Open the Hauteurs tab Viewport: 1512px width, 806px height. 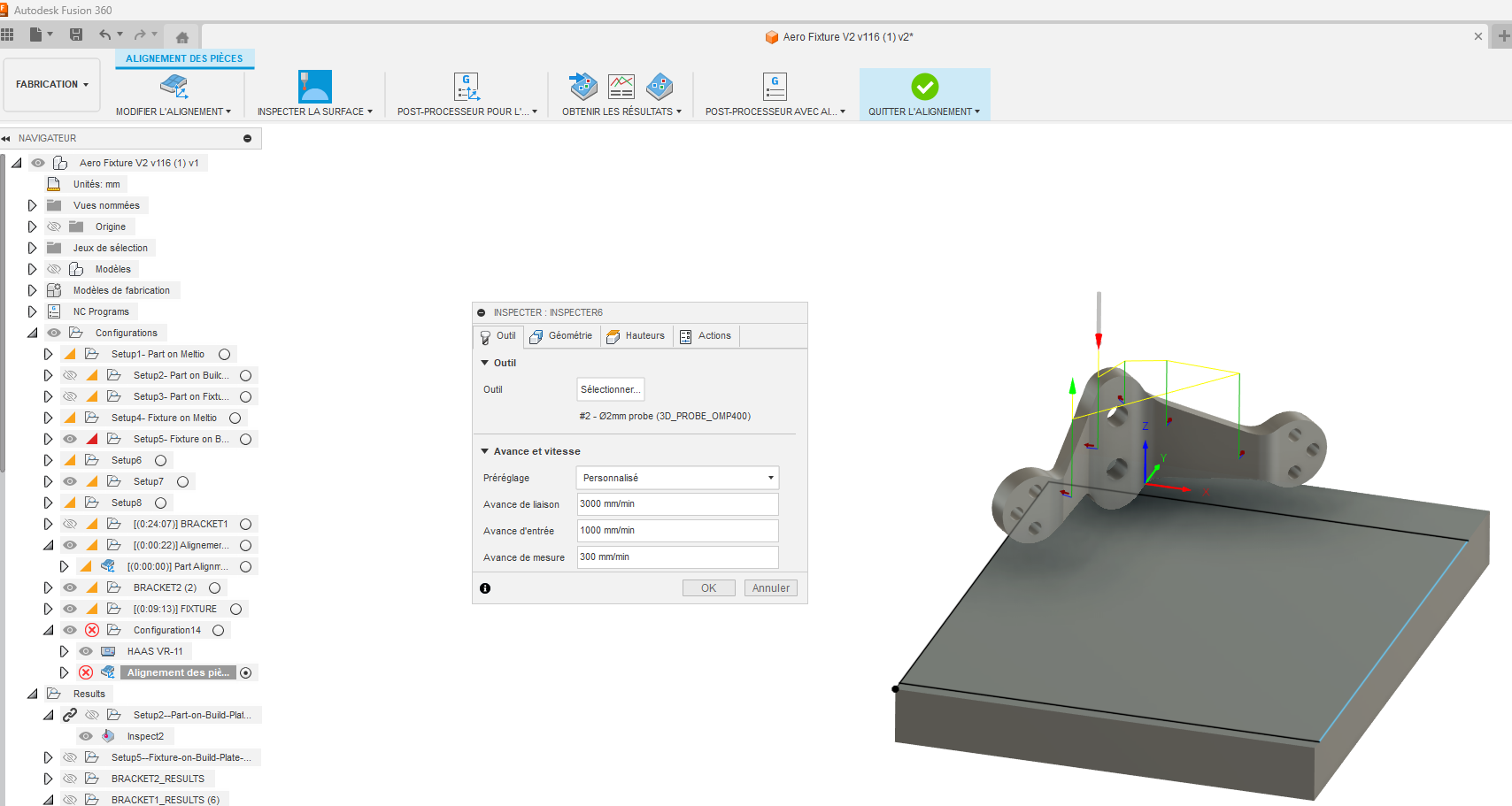point(636,336)
